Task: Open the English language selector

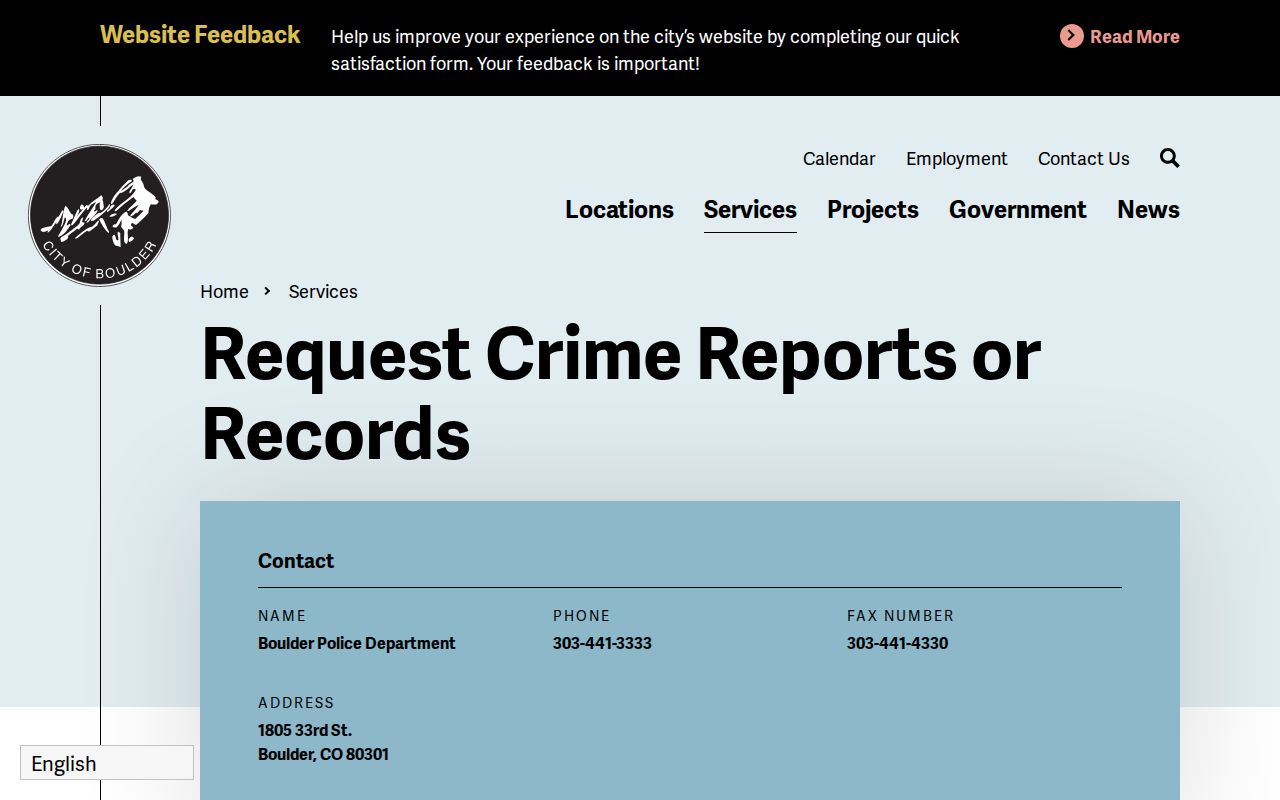Action: point(107,763)
